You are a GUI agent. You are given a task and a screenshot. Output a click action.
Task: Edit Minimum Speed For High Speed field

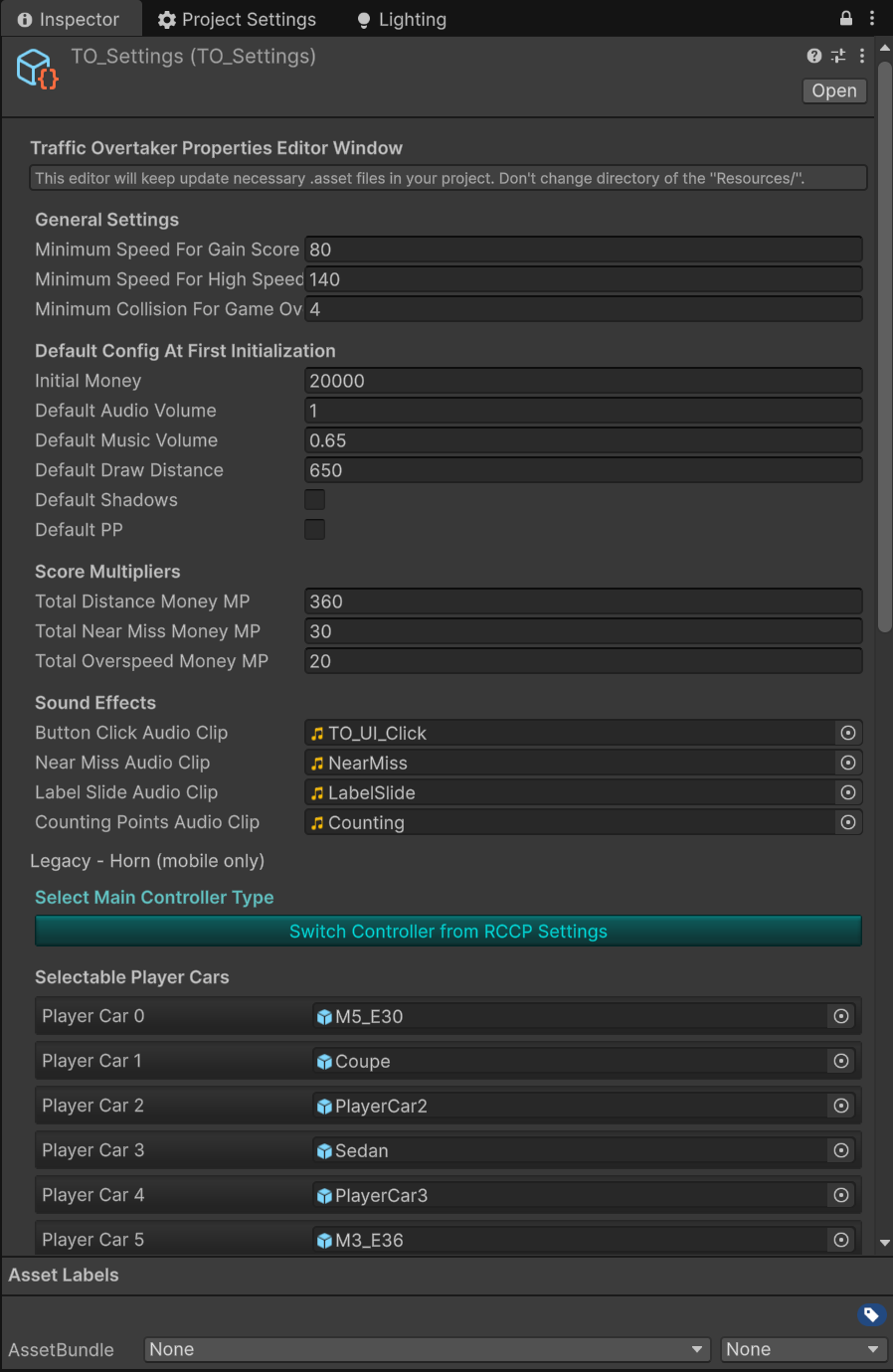(x=583, y=279)
